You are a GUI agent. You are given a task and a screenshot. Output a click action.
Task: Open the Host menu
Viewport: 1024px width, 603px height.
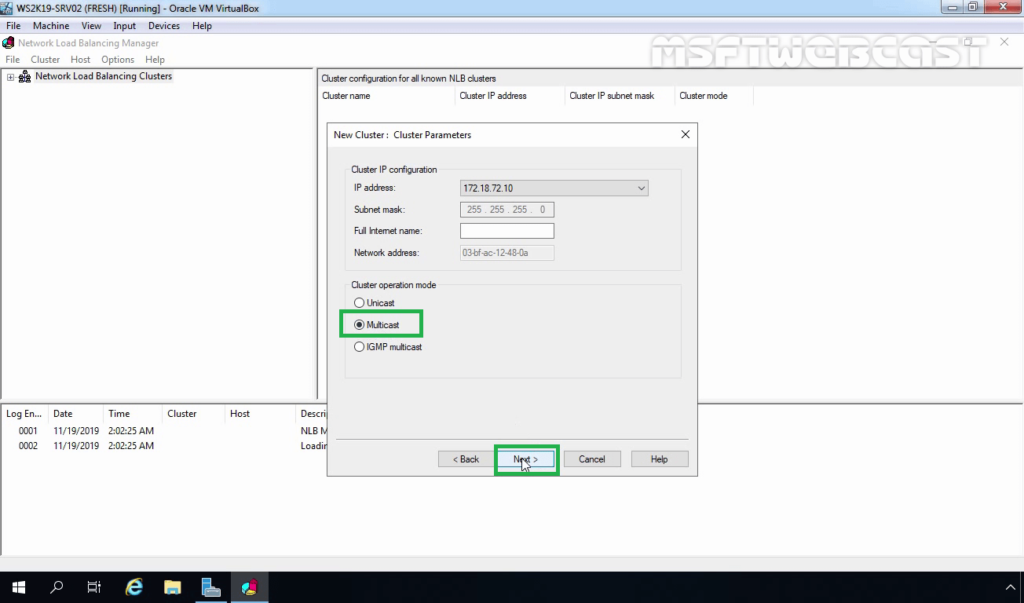point(80,59)
